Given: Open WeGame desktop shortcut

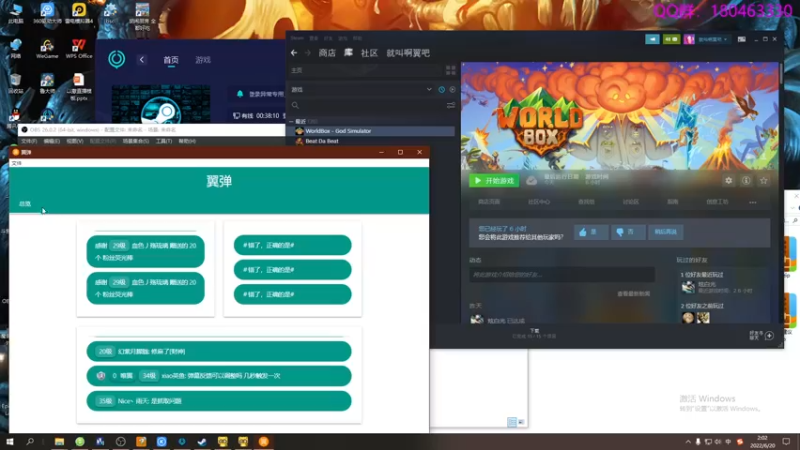Looking at the screenshot, I should 47,49.
